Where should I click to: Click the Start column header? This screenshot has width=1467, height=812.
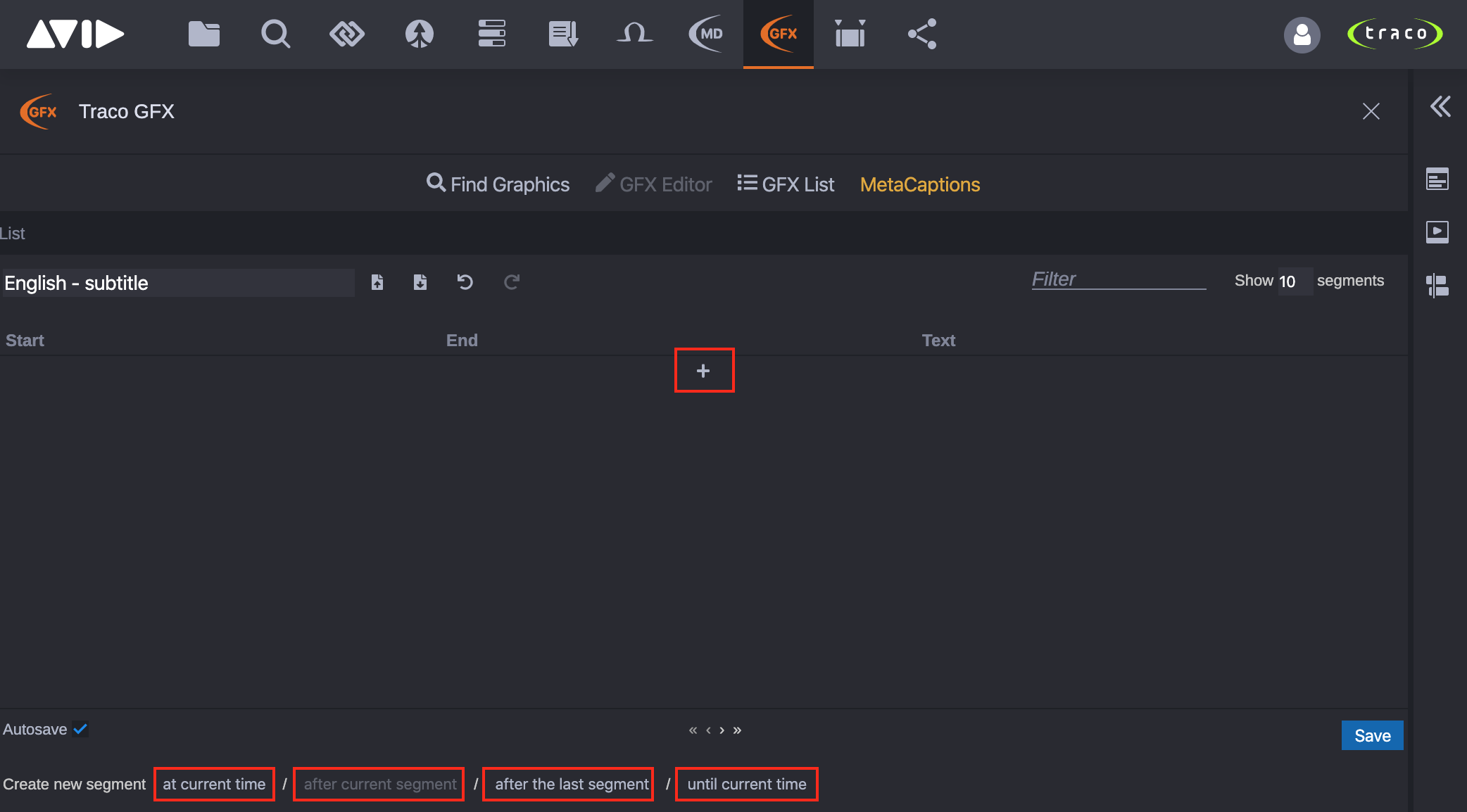click(x=25, y=341)
